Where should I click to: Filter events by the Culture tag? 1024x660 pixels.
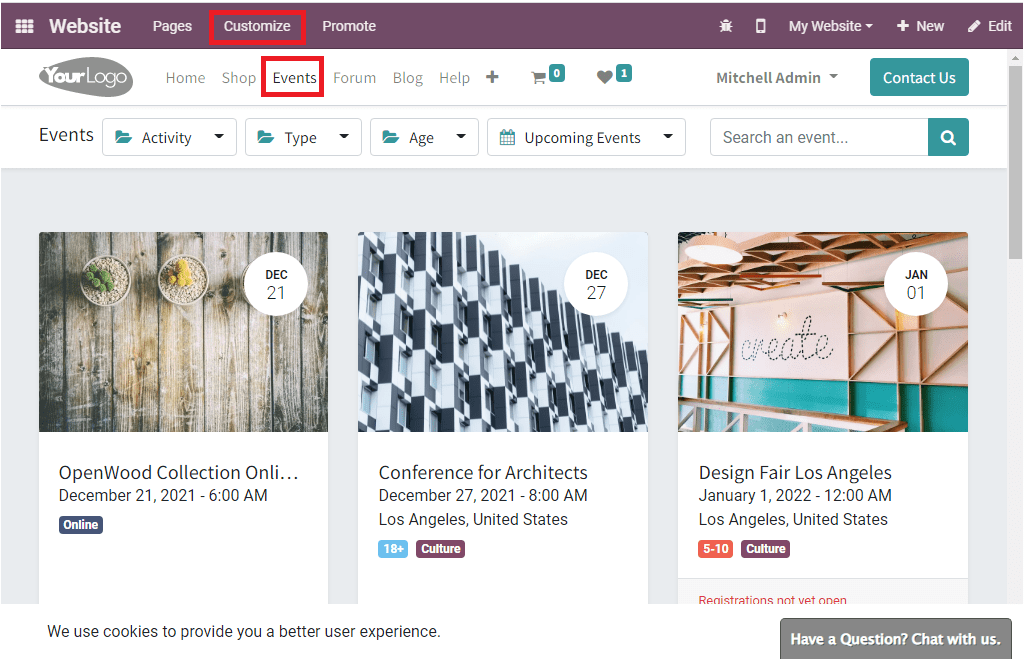[x=440, y=548]
